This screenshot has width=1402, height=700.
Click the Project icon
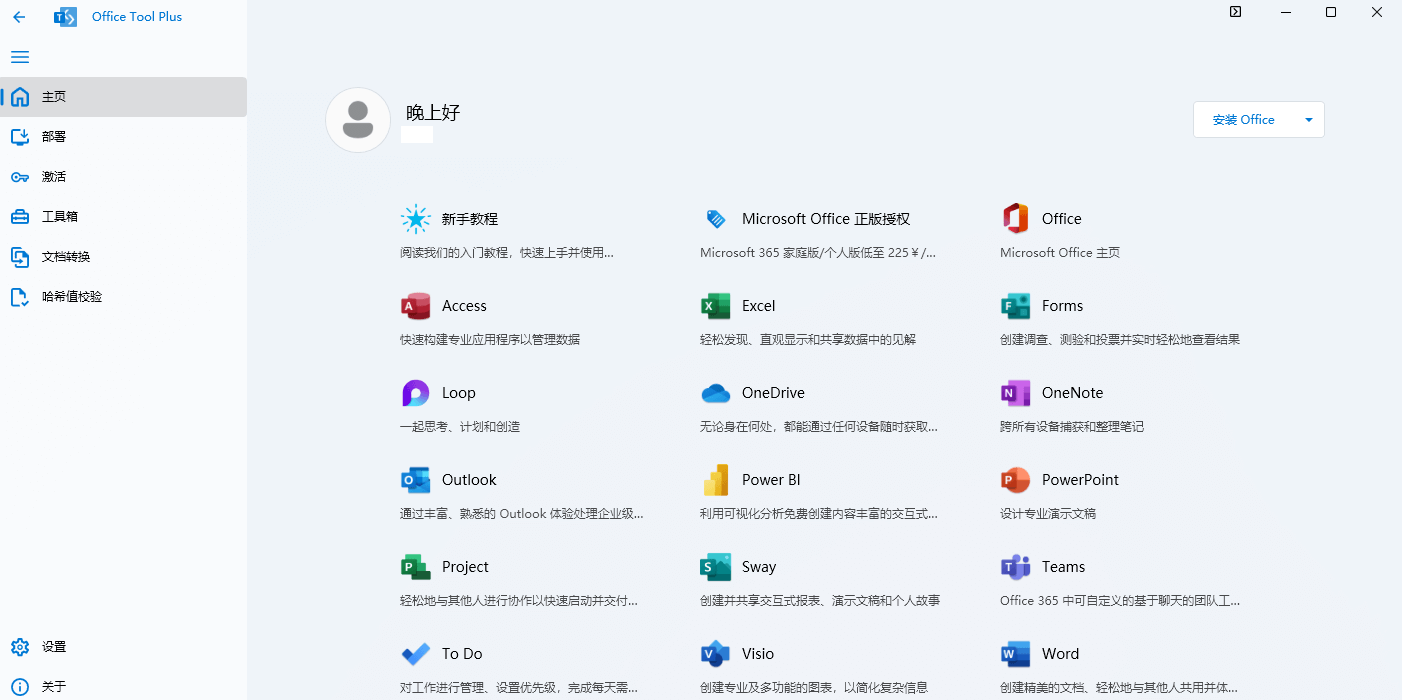tap(415, 567)
